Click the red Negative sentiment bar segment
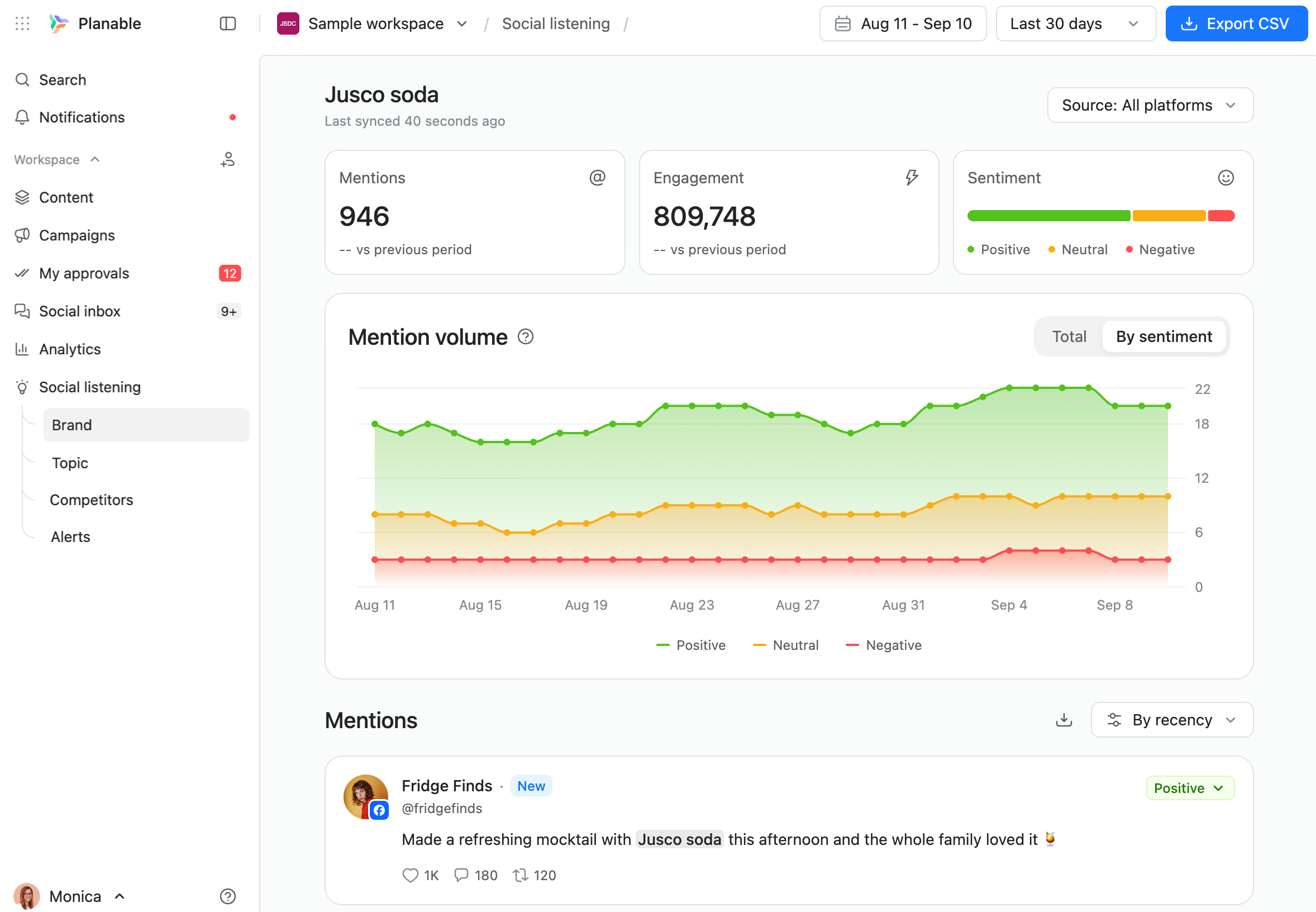1316x912 pixels. point(1221,216)
